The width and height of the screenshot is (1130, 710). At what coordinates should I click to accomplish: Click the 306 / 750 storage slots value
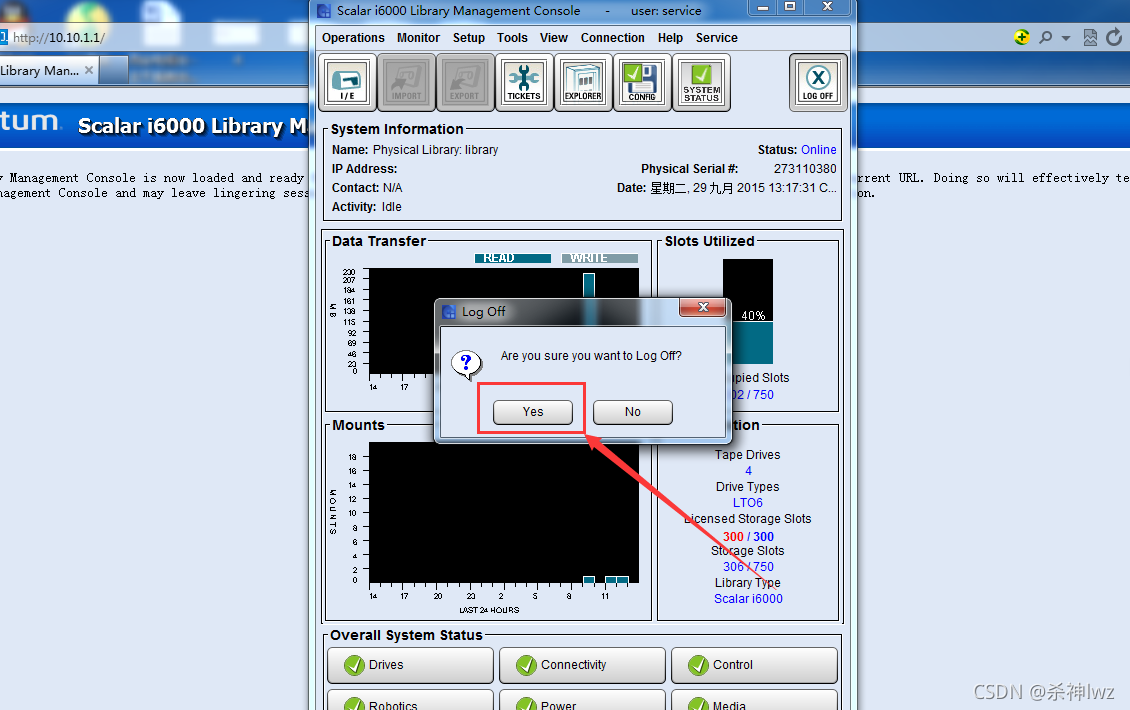coord(748,567)
